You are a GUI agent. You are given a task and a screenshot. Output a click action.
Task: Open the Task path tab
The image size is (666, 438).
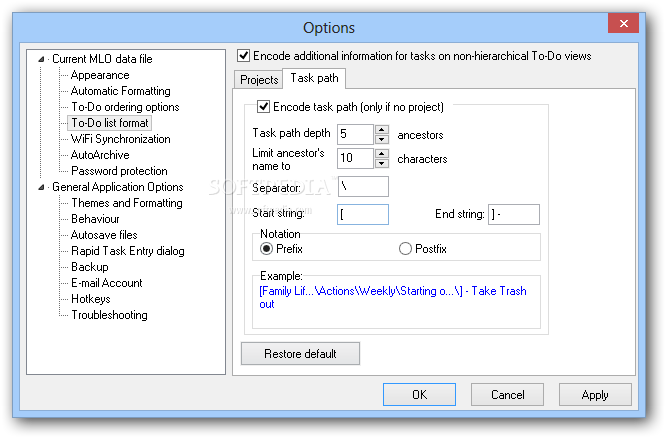pyautogui.click(x=314, y=78)
